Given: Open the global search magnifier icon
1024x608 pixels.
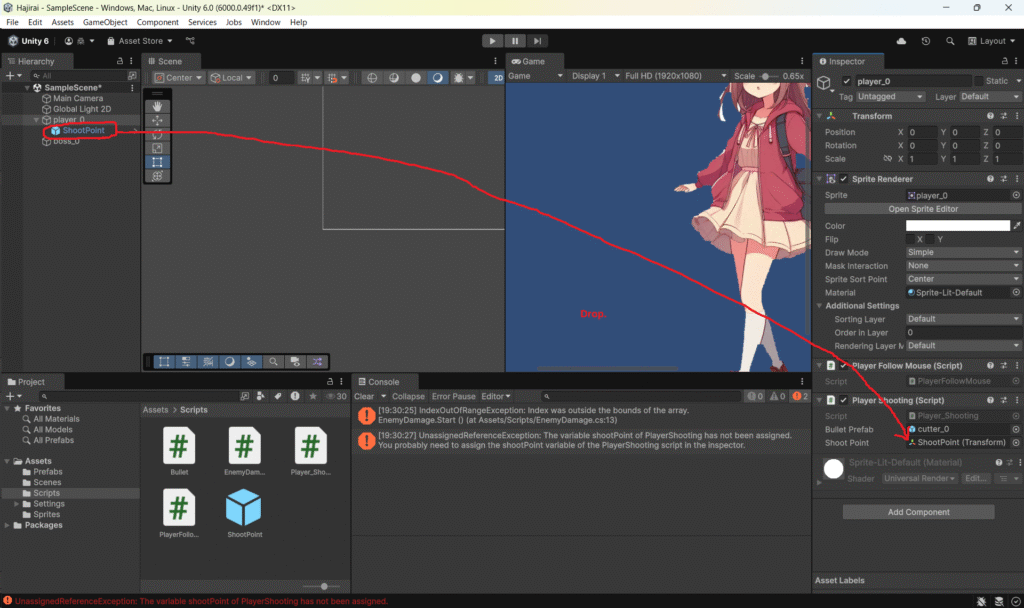Looking at the screenshot, I should point(950,41).
